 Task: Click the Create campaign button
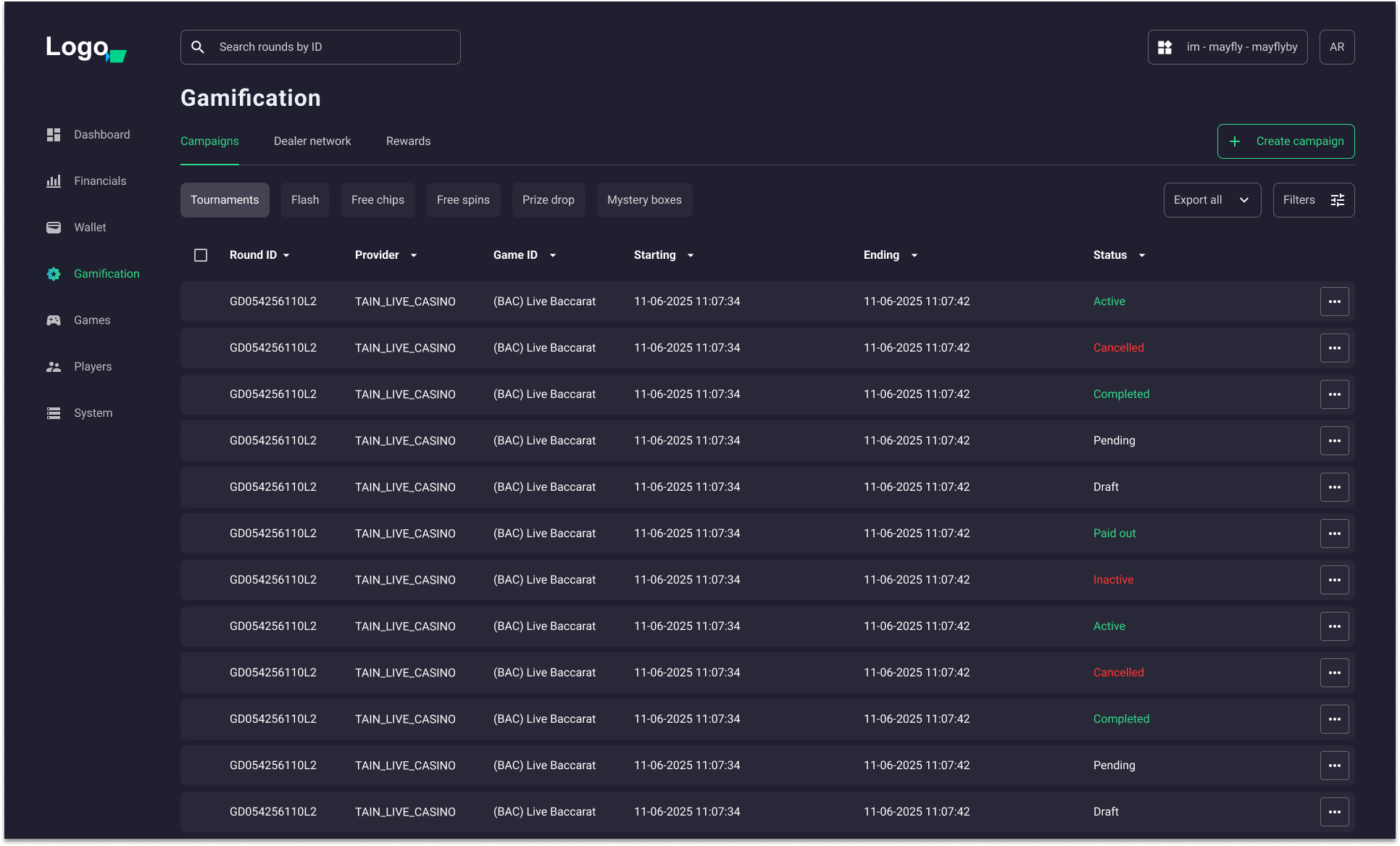1286,141
